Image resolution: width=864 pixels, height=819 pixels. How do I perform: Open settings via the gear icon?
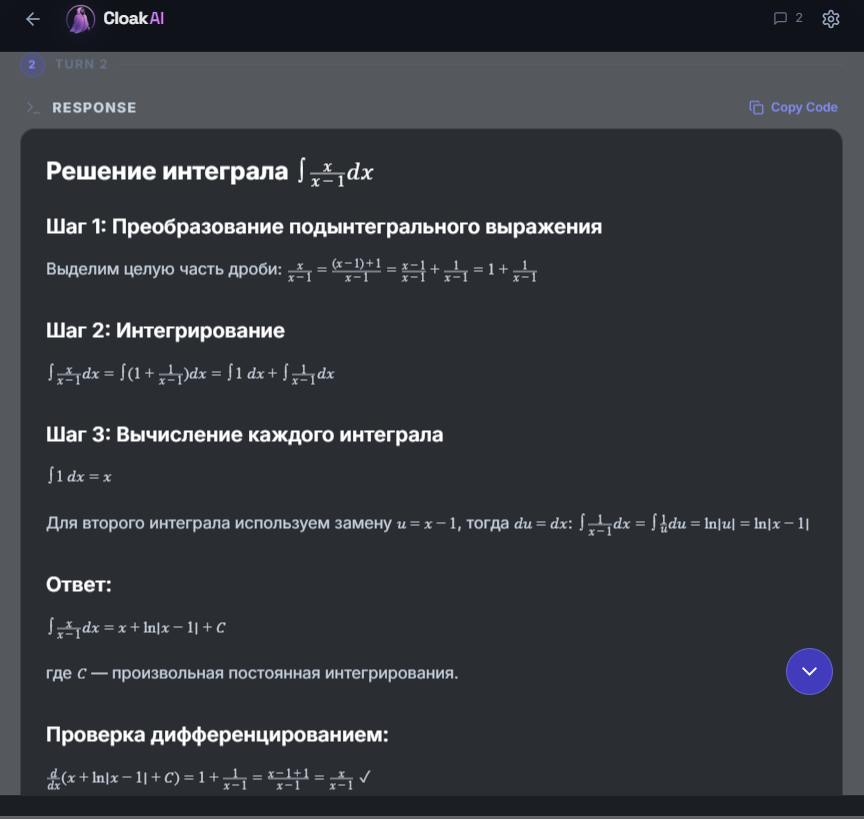(x=830, y=19)
